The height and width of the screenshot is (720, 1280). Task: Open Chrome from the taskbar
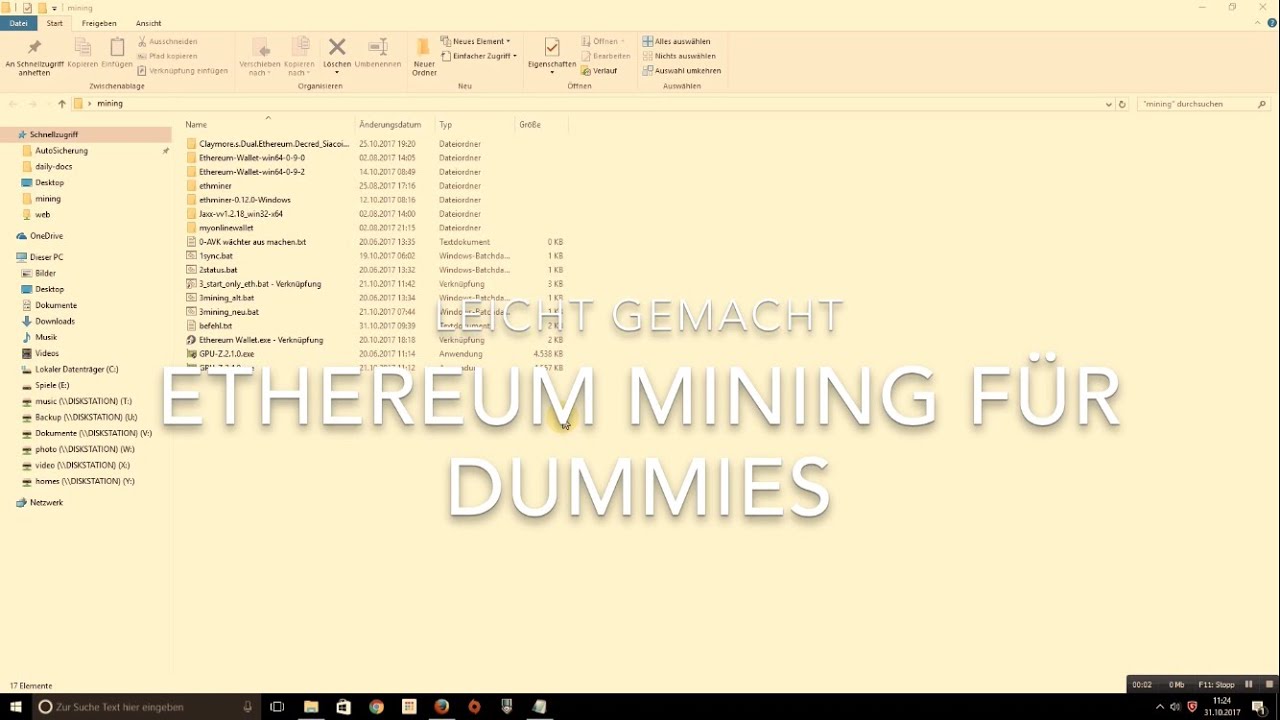(376, 707)
